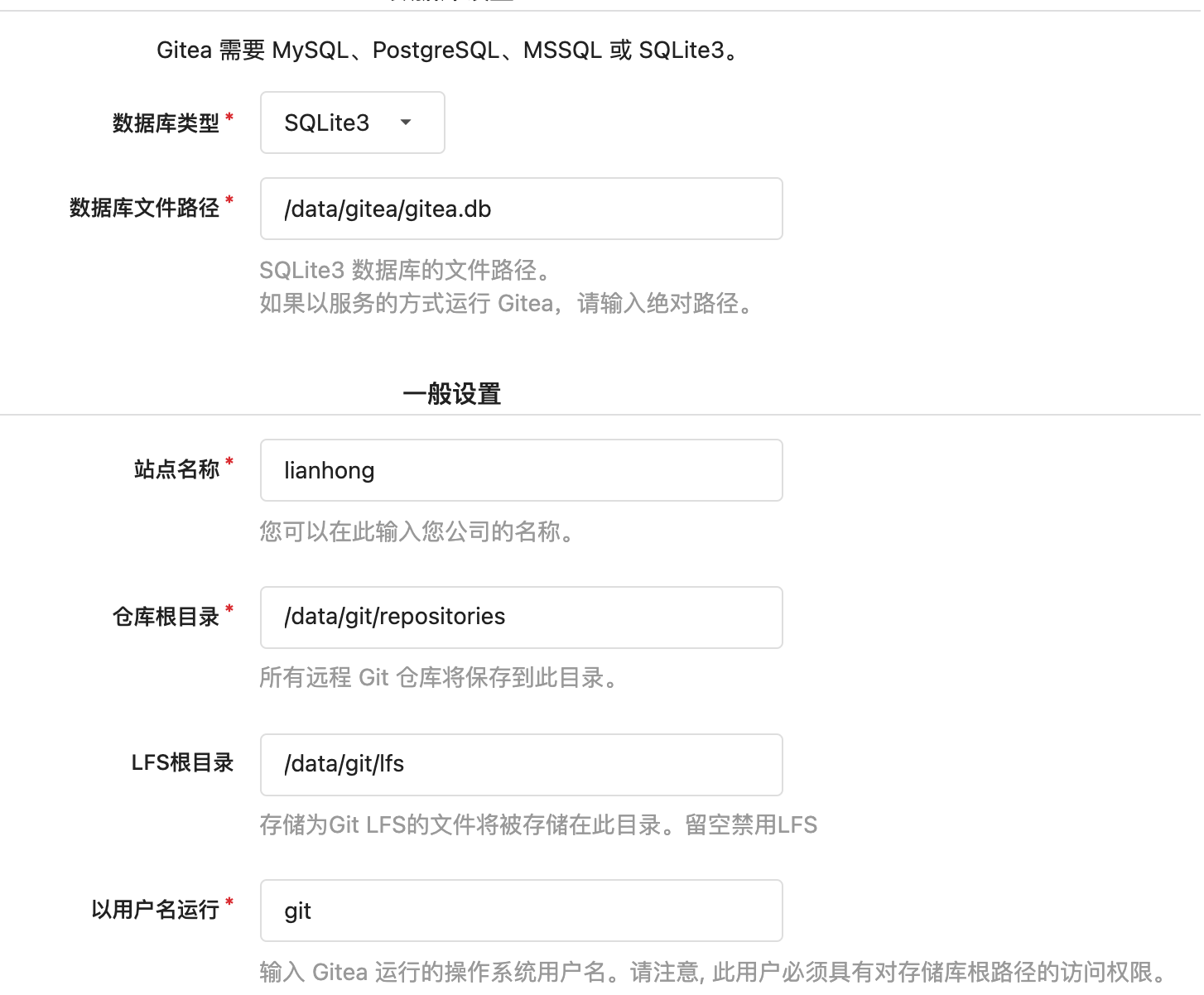The image size is (1204, 995).
Task: Click the 站点名称 label
Action: click(x=176, y=469)
